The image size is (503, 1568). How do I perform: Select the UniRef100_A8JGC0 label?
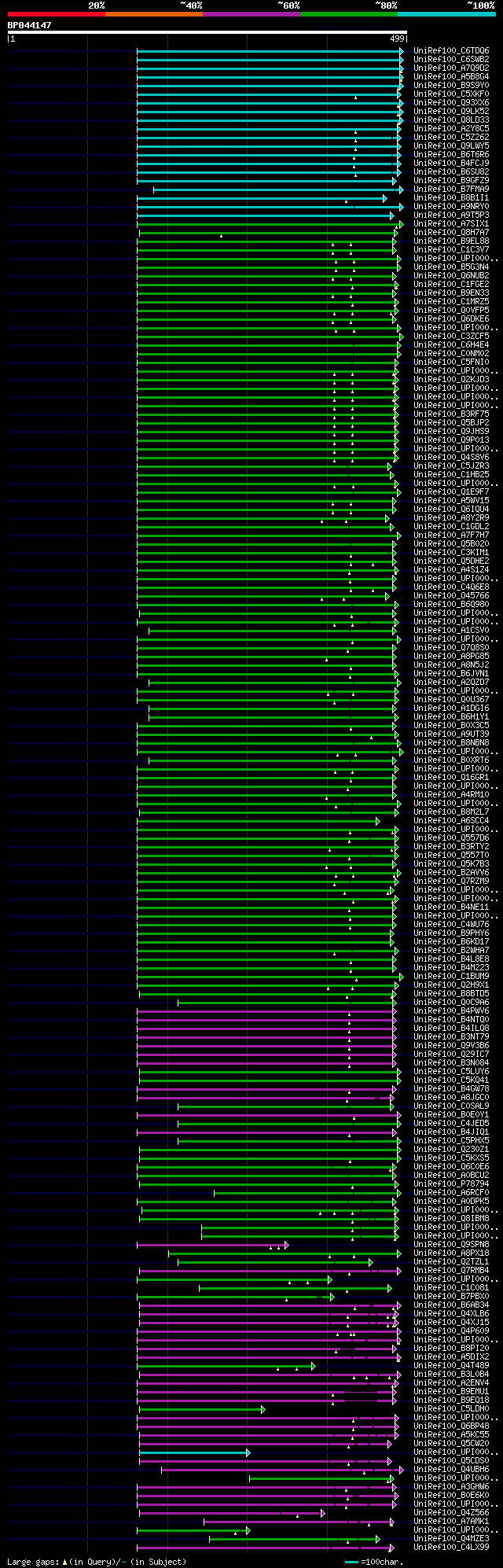click(x=451, y=1097)
